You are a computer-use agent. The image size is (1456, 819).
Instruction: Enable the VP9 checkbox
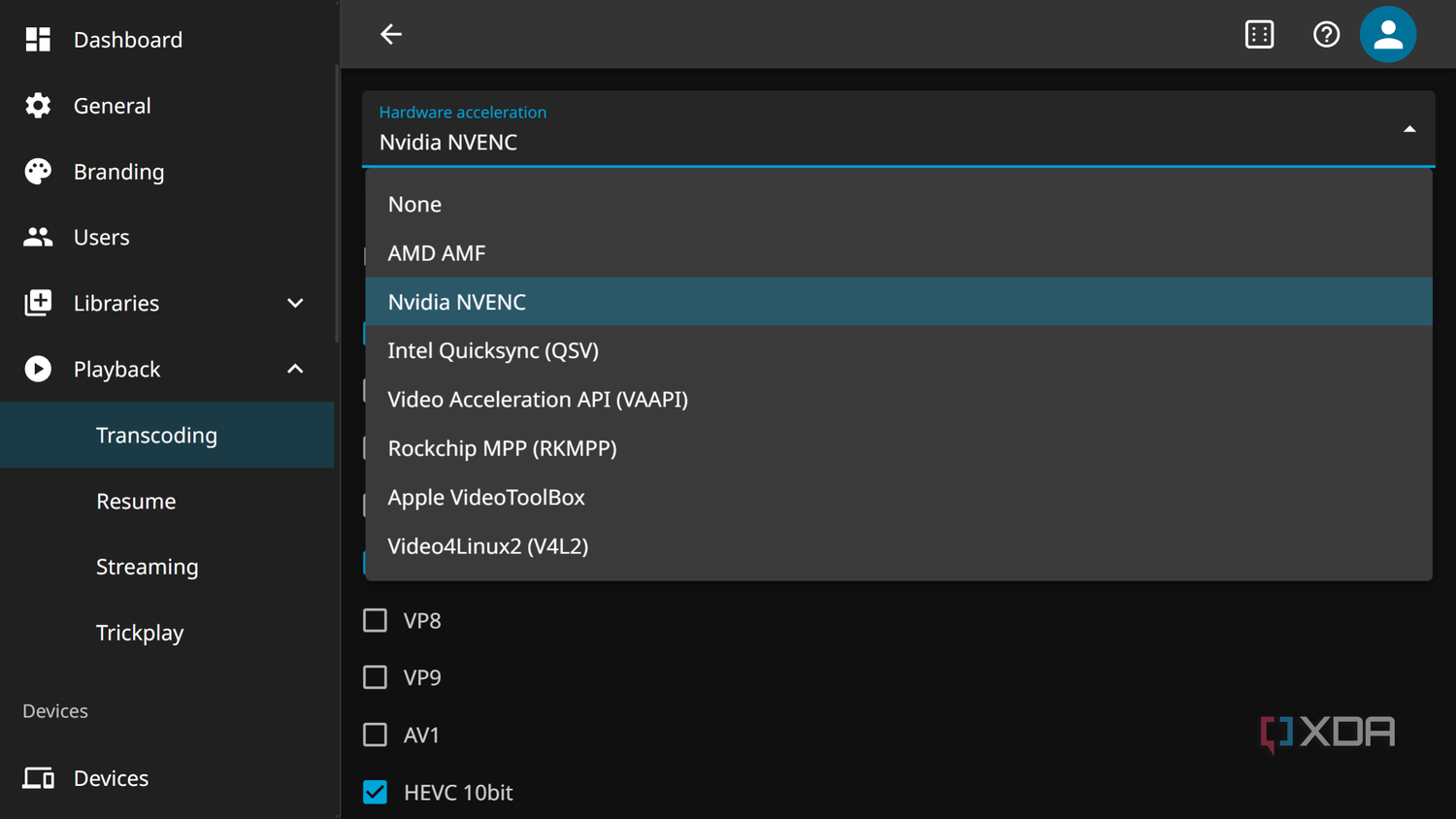(375, 677)
